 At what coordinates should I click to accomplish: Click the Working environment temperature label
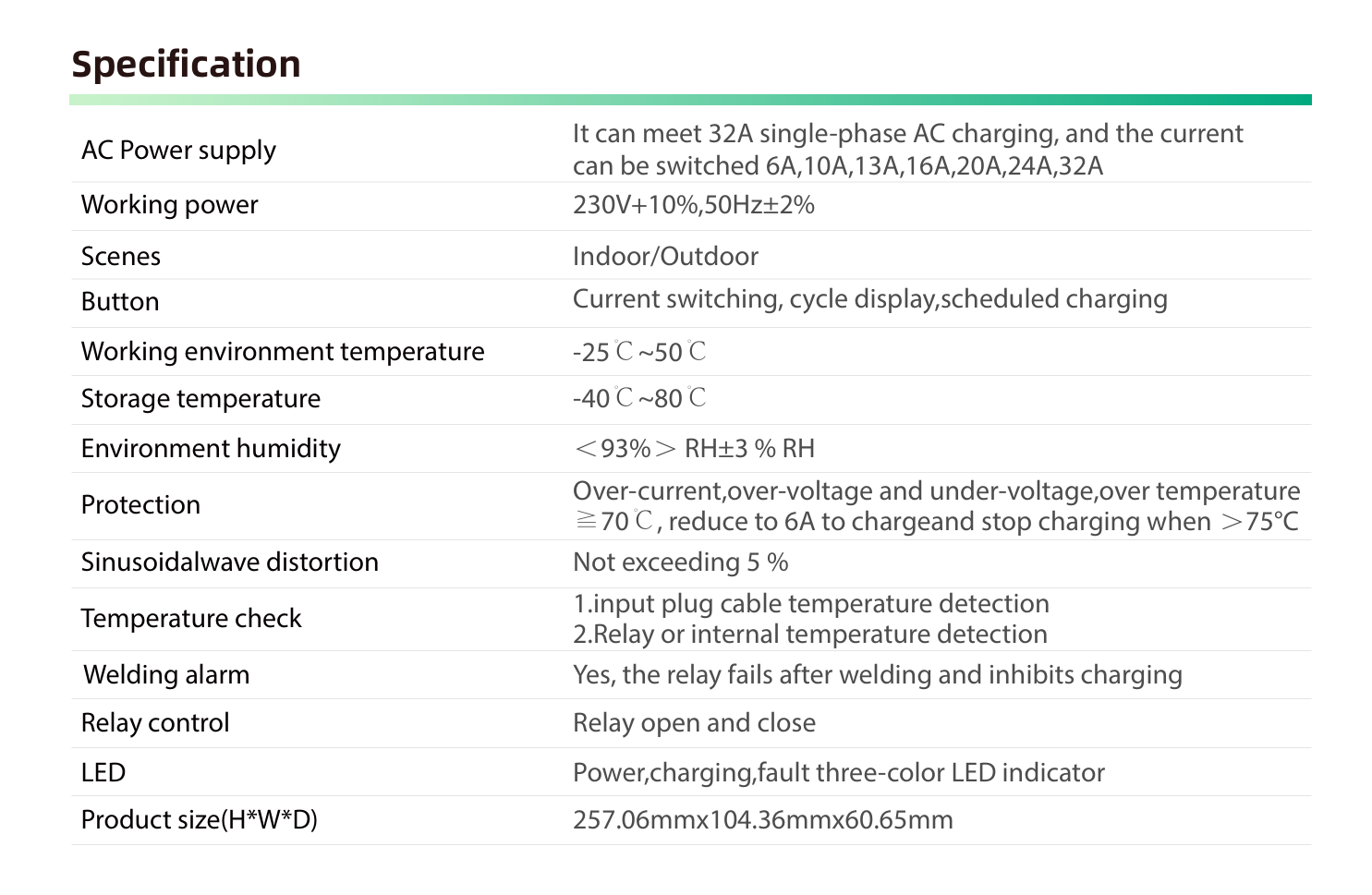(282, 351)
